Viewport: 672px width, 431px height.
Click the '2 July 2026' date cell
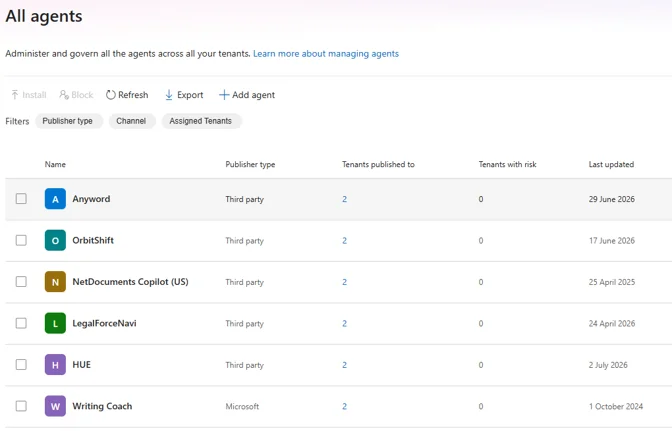(x=608, y=365)
